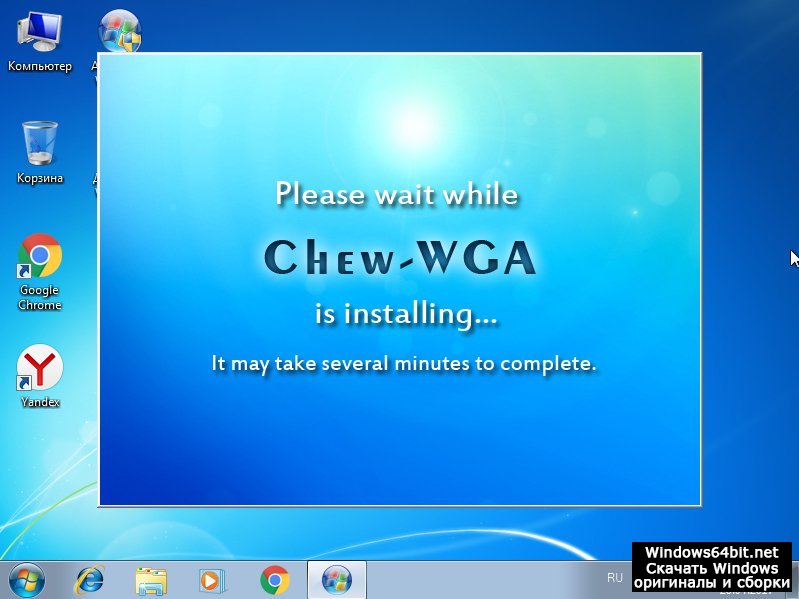The width and height of the screenshot is (799, 599).
Task: Click the active Chew-WGA installer taskbar button
Action: (336, 579)
